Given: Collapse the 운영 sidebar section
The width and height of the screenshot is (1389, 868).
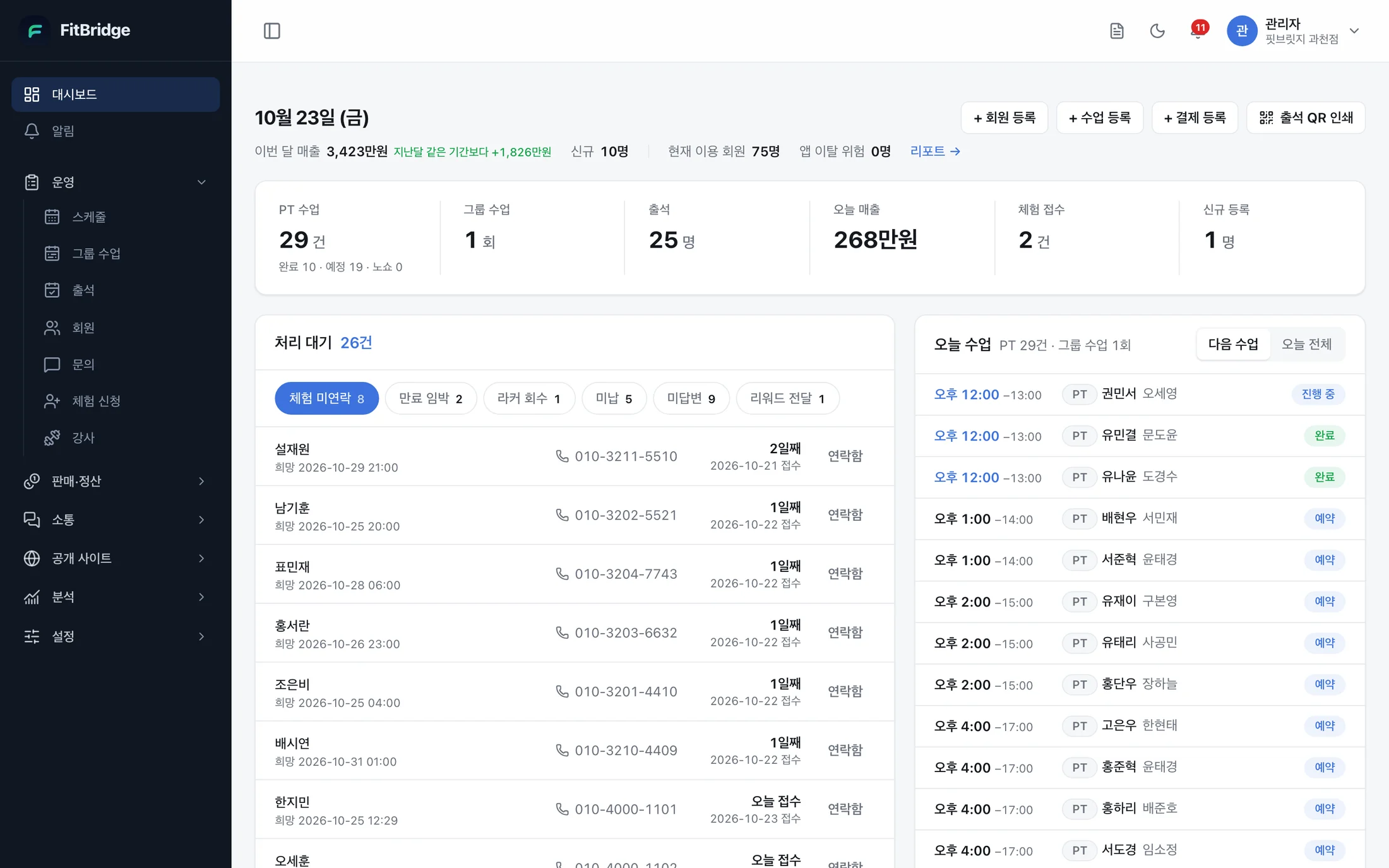Looking at the screenshot, I should tap(116, 182).
